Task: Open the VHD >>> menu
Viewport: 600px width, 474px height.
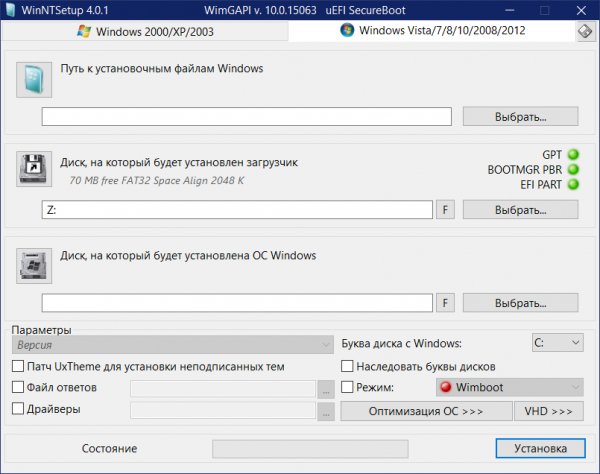Action: [x=549, y=411]
